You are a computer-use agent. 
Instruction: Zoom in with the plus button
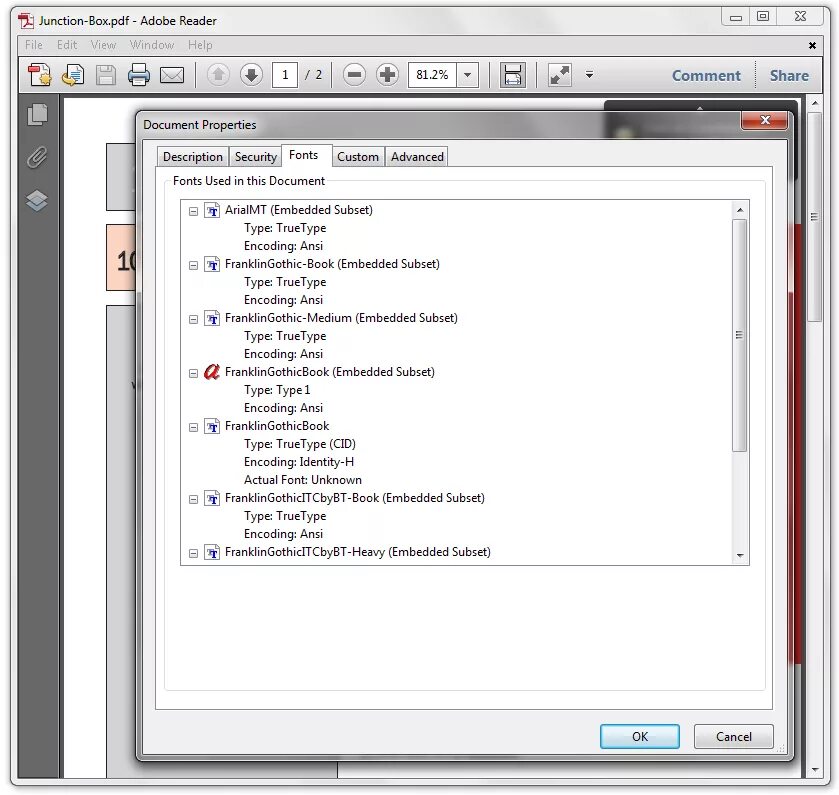(387, 74)
